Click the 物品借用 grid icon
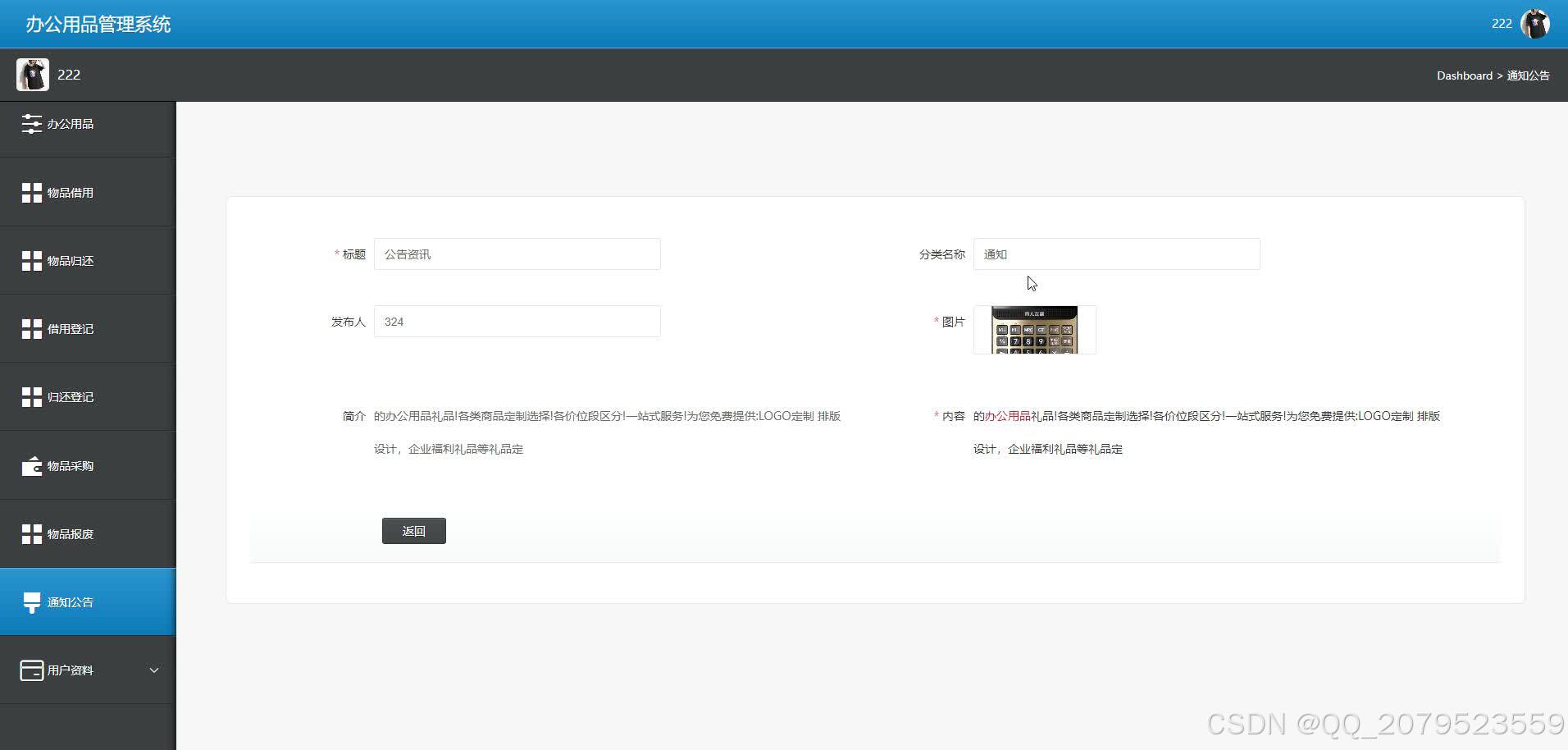The image size is (1568, 750). click(31, 193)
